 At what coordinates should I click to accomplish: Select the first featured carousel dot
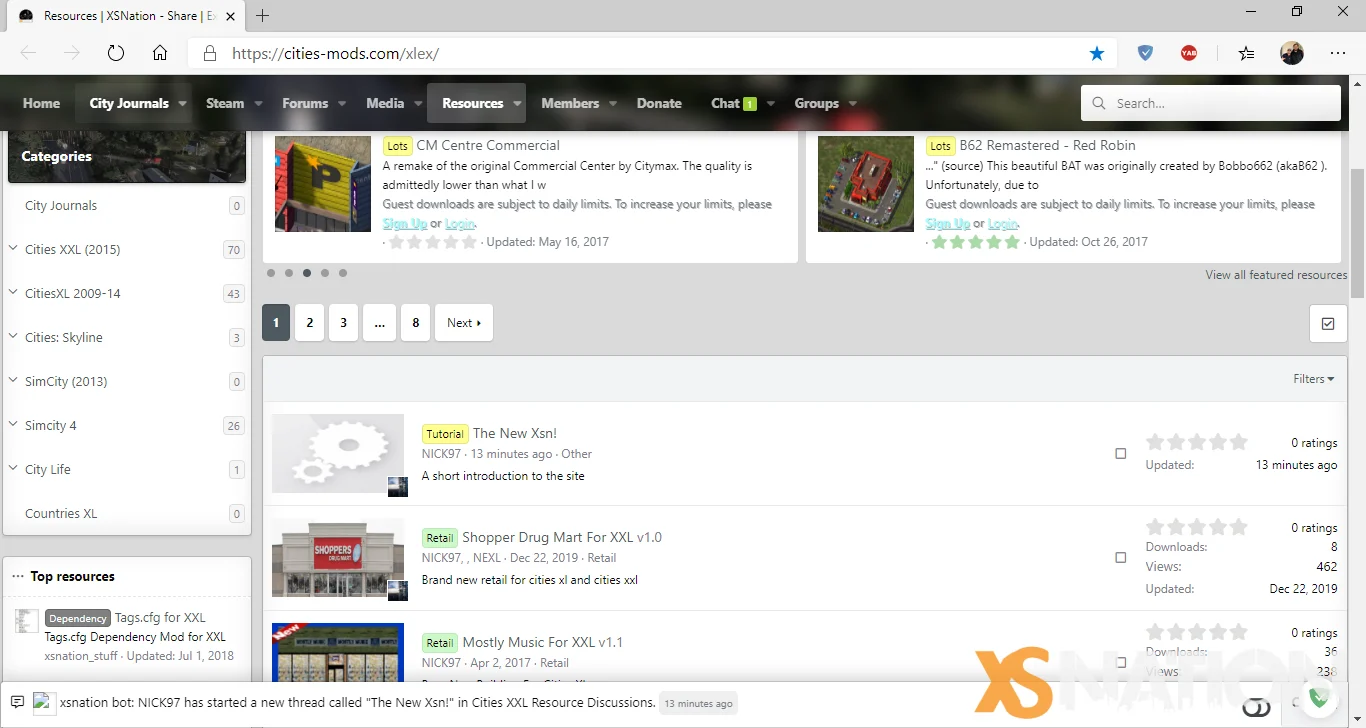click(271, 273)
